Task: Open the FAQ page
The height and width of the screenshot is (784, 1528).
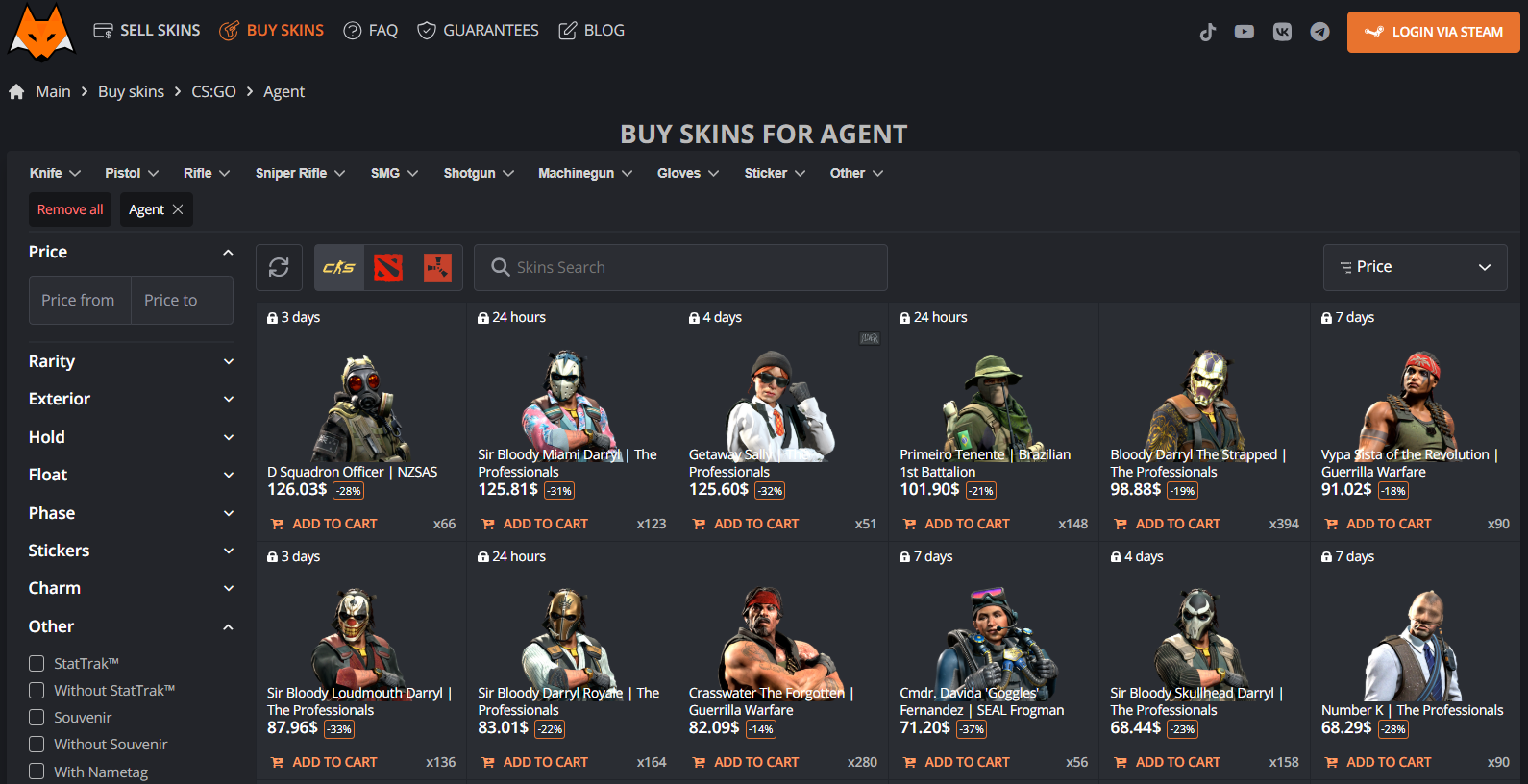Action: point(370,31)
